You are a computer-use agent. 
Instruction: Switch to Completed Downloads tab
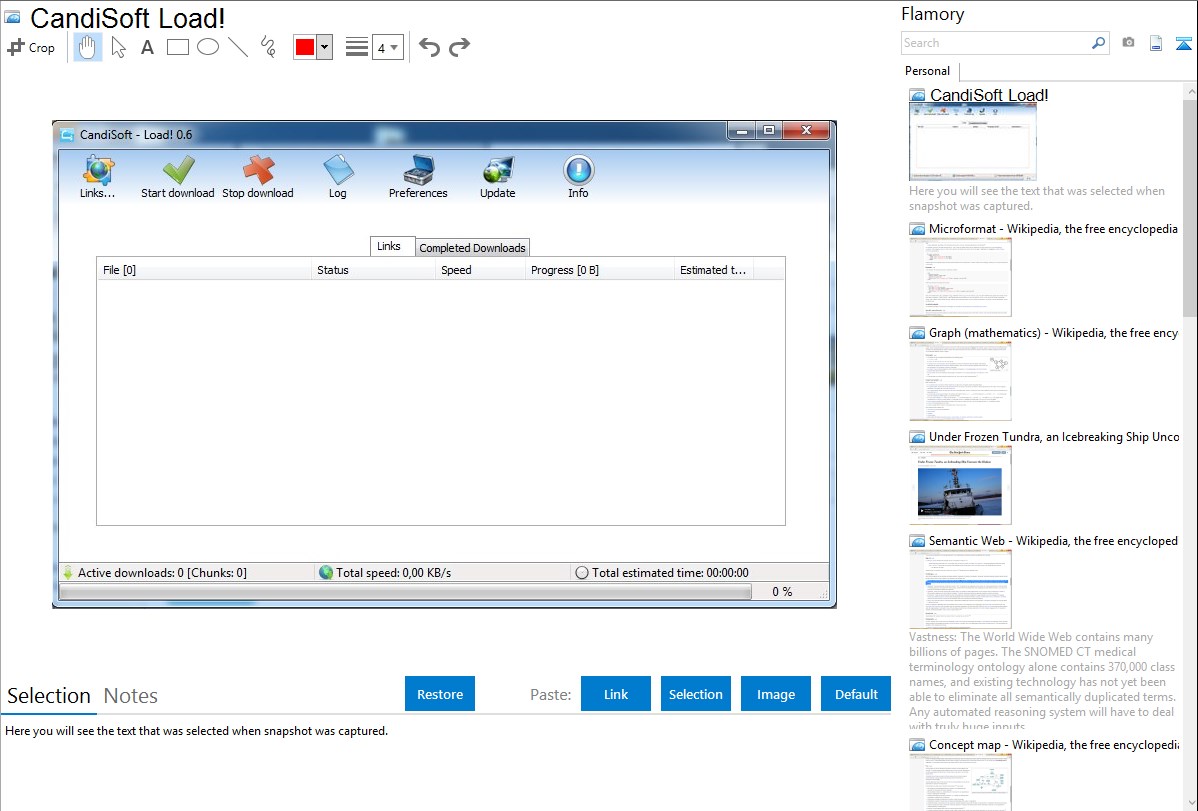[472, 248]
